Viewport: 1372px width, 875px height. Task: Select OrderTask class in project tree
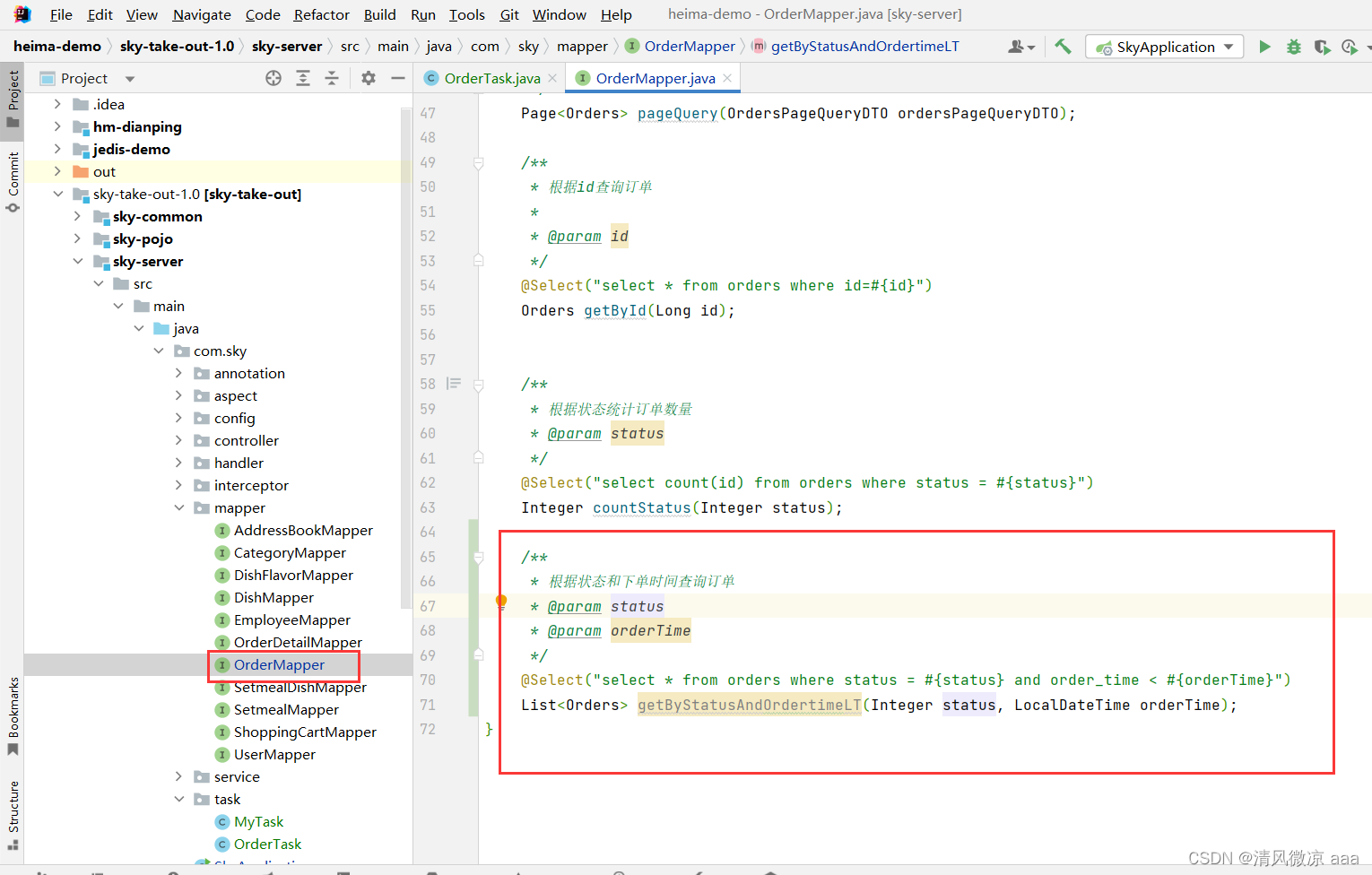coord(267,844)
